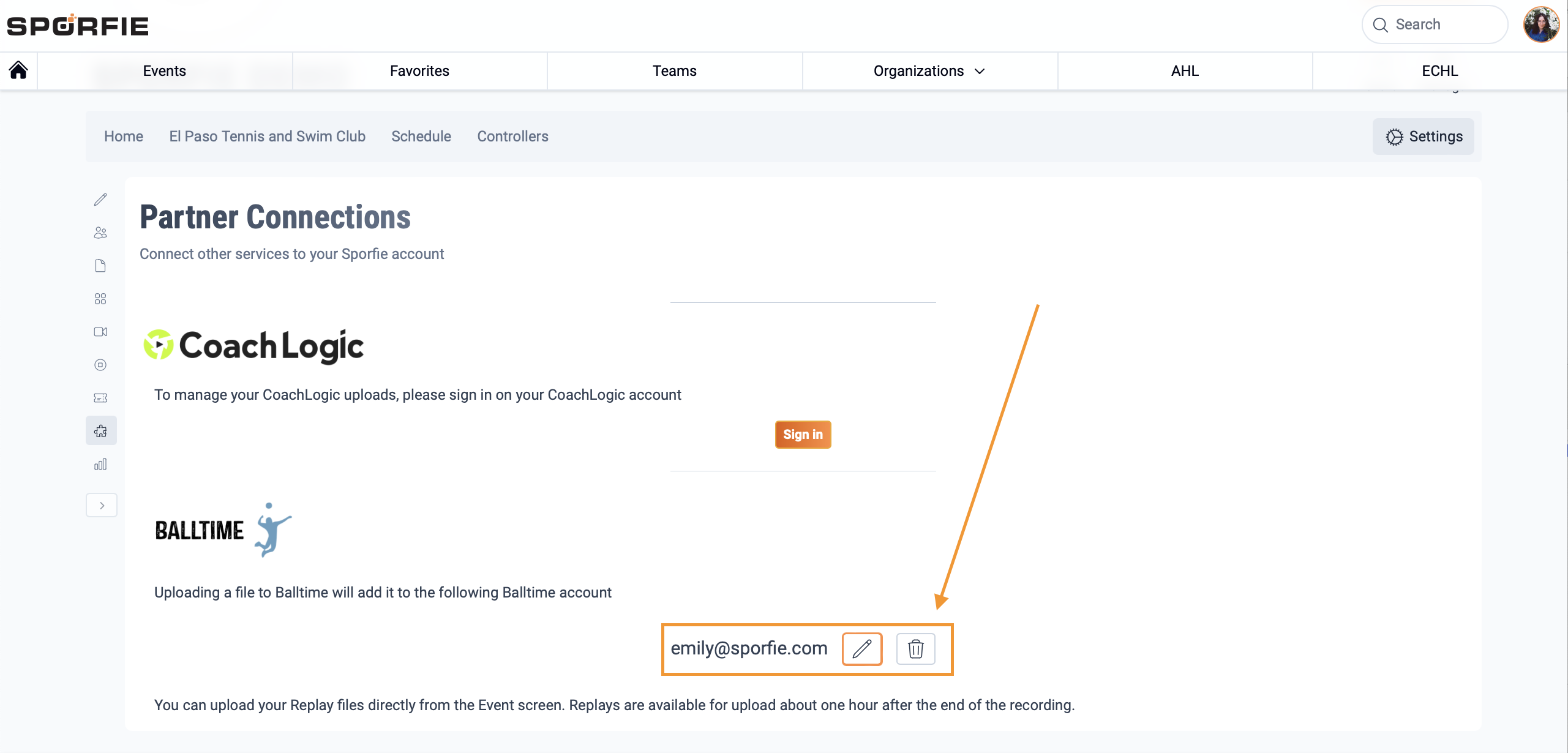Image resolution: width=1568 pixels, height=753 pixels.
Task: Click the Search input field
Action: click(1435, 24)
